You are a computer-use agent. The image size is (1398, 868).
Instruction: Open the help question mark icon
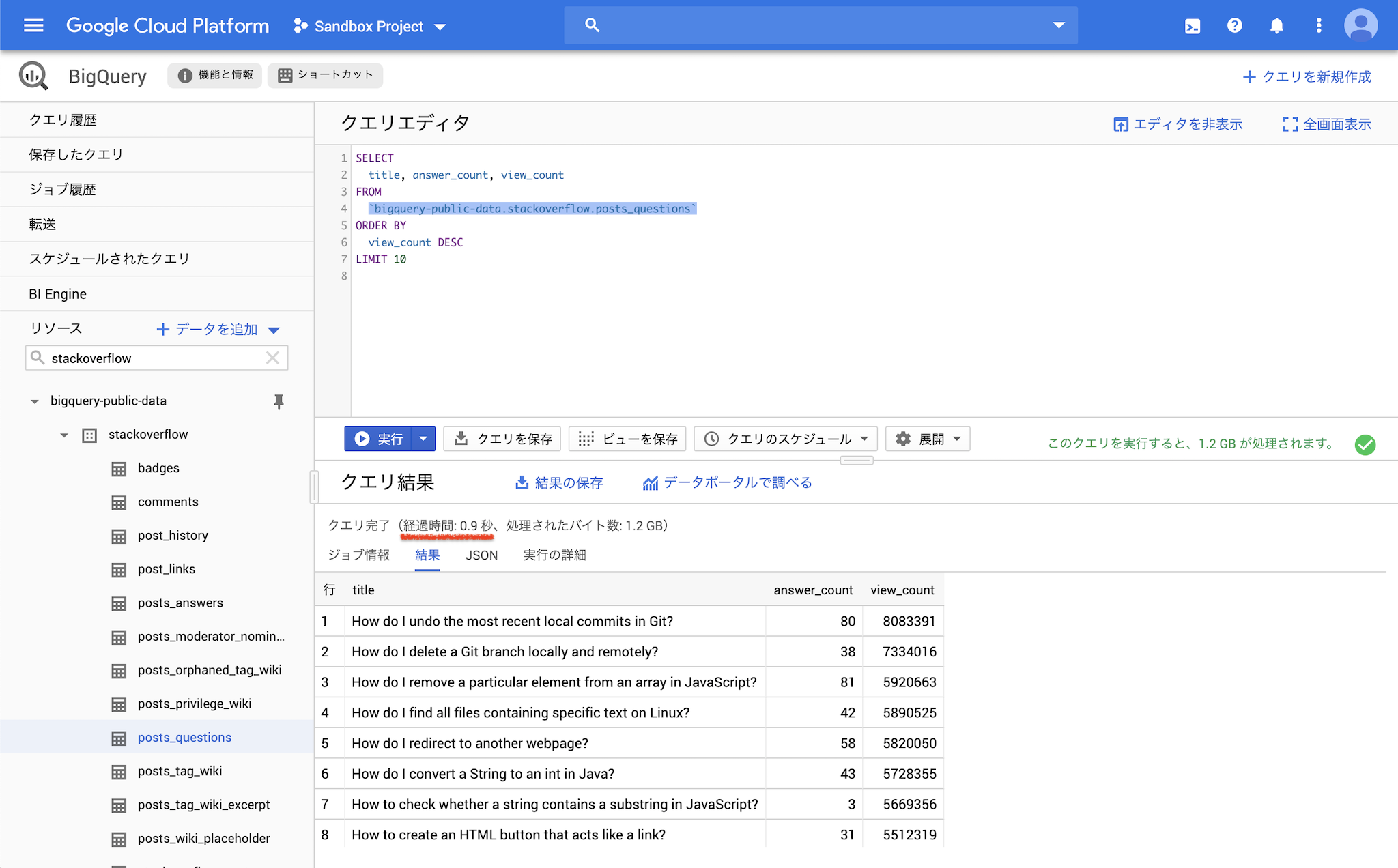(x=1234, y=26)
